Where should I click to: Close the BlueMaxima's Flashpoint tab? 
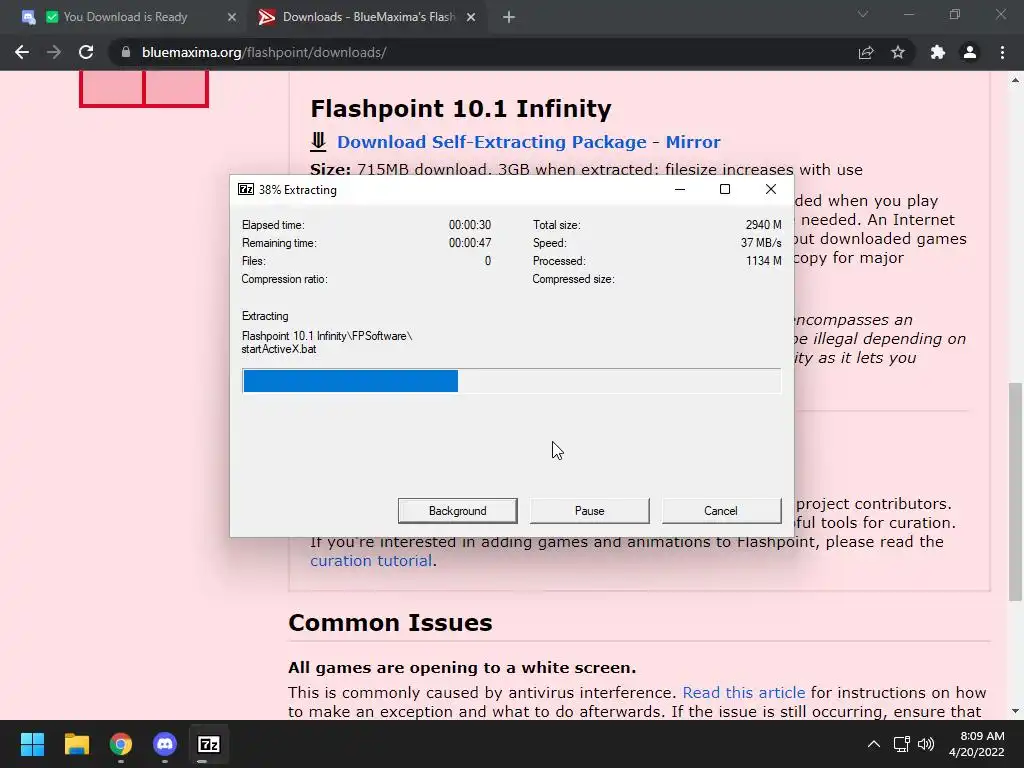470,17
